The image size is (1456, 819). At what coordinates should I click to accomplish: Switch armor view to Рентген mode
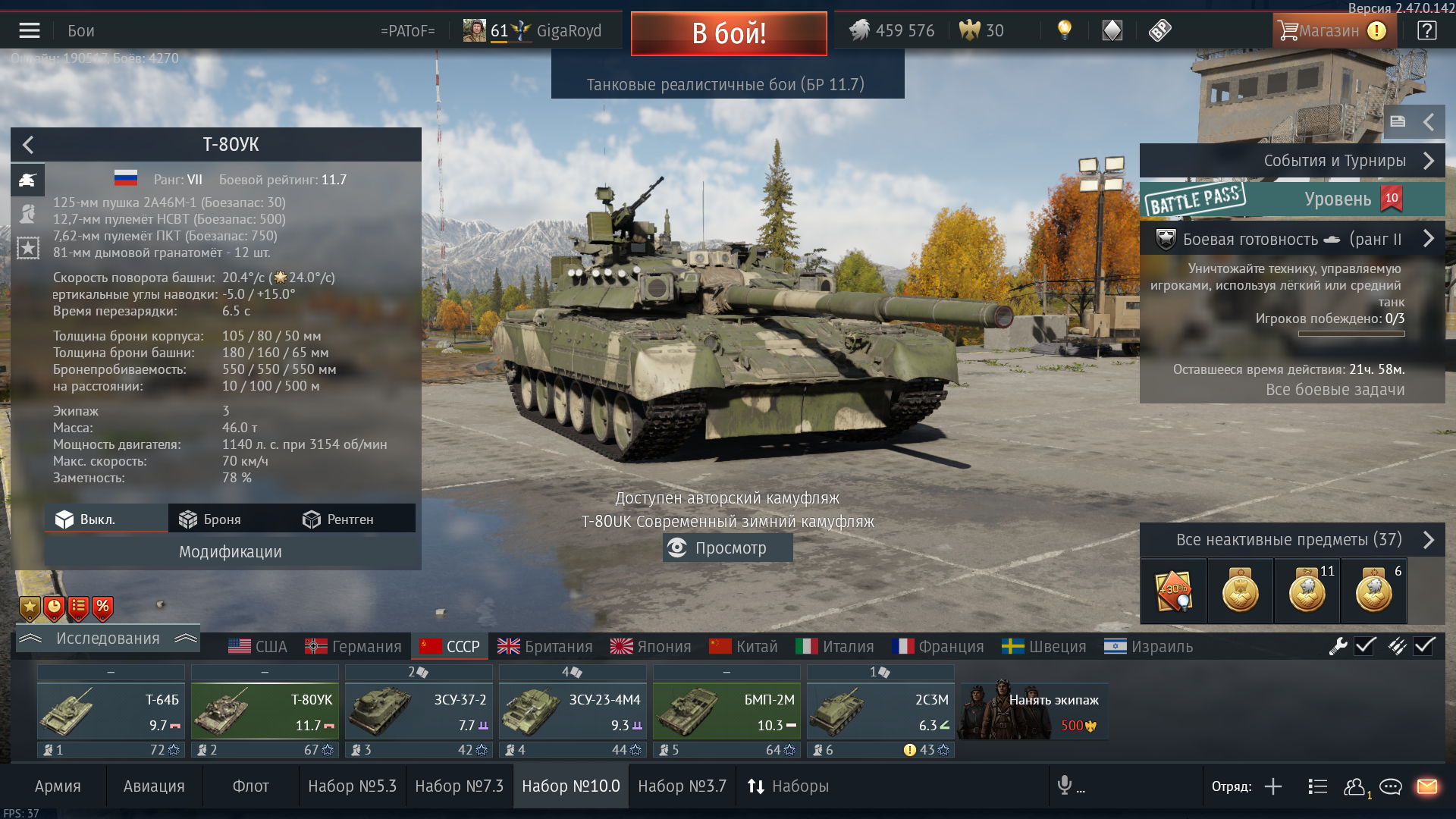pos(337,519)
